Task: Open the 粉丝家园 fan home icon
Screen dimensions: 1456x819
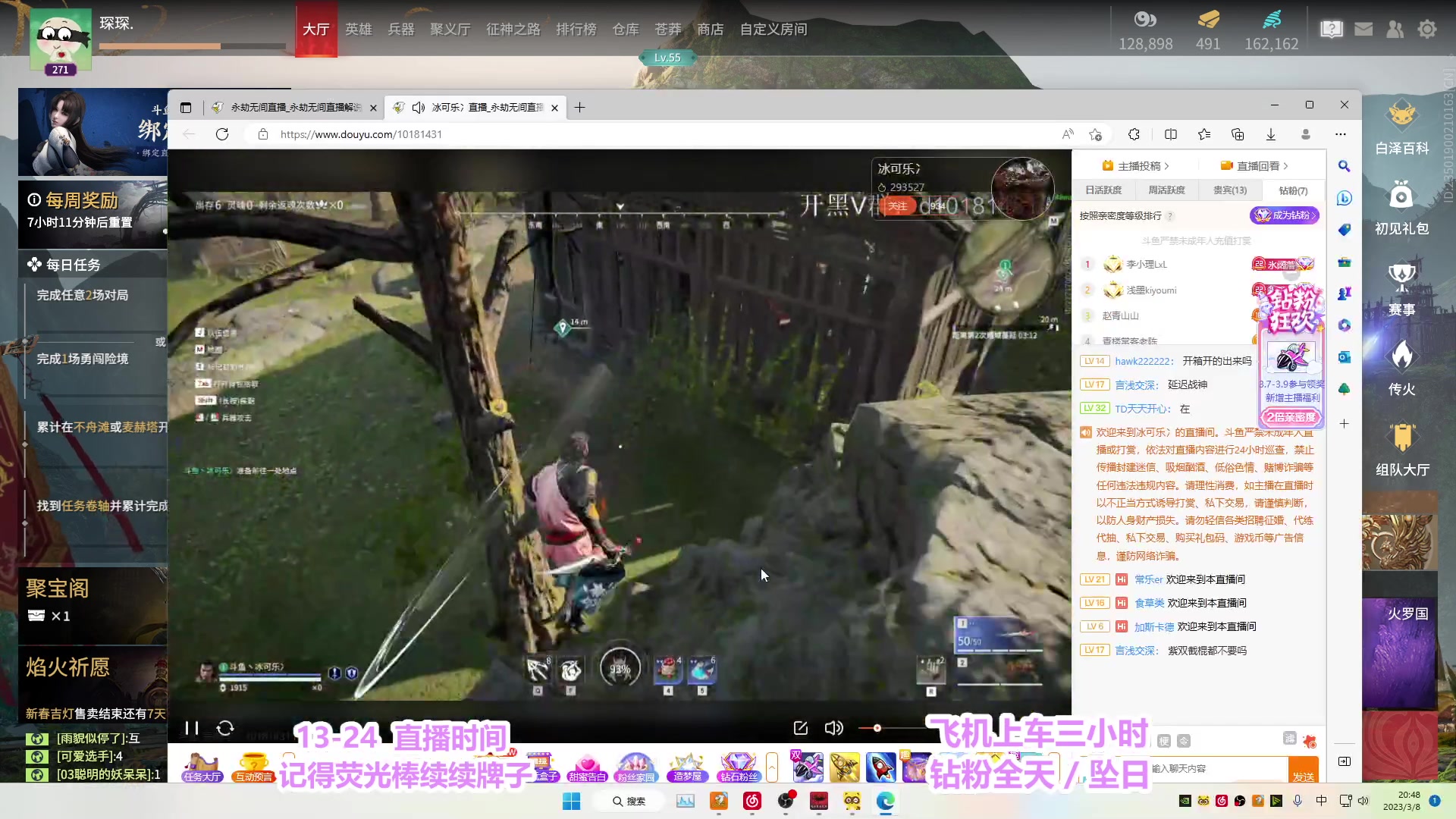Action: pyautogui.click(x=635, y=767)
